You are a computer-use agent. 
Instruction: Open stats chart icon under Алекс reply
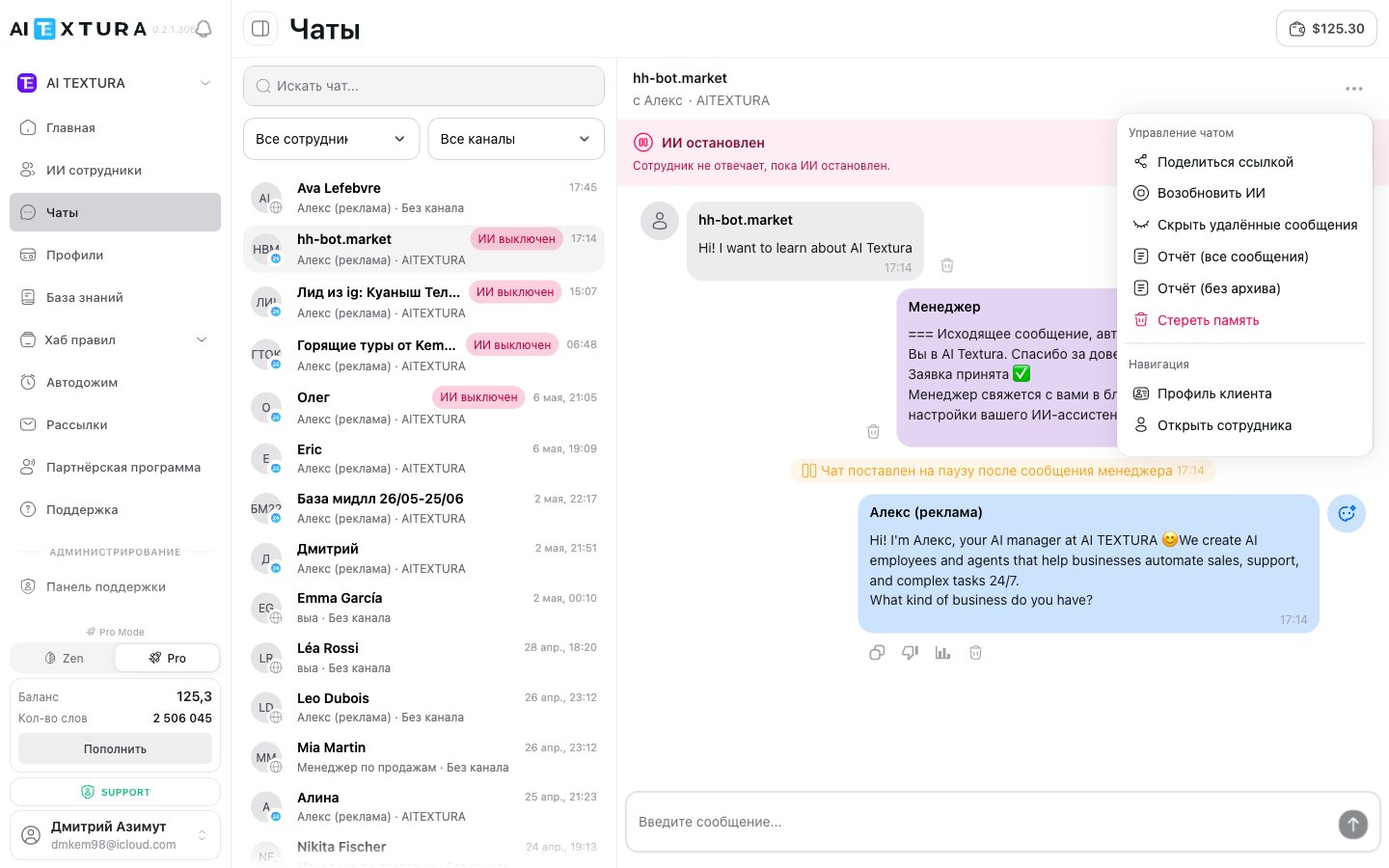942,653
